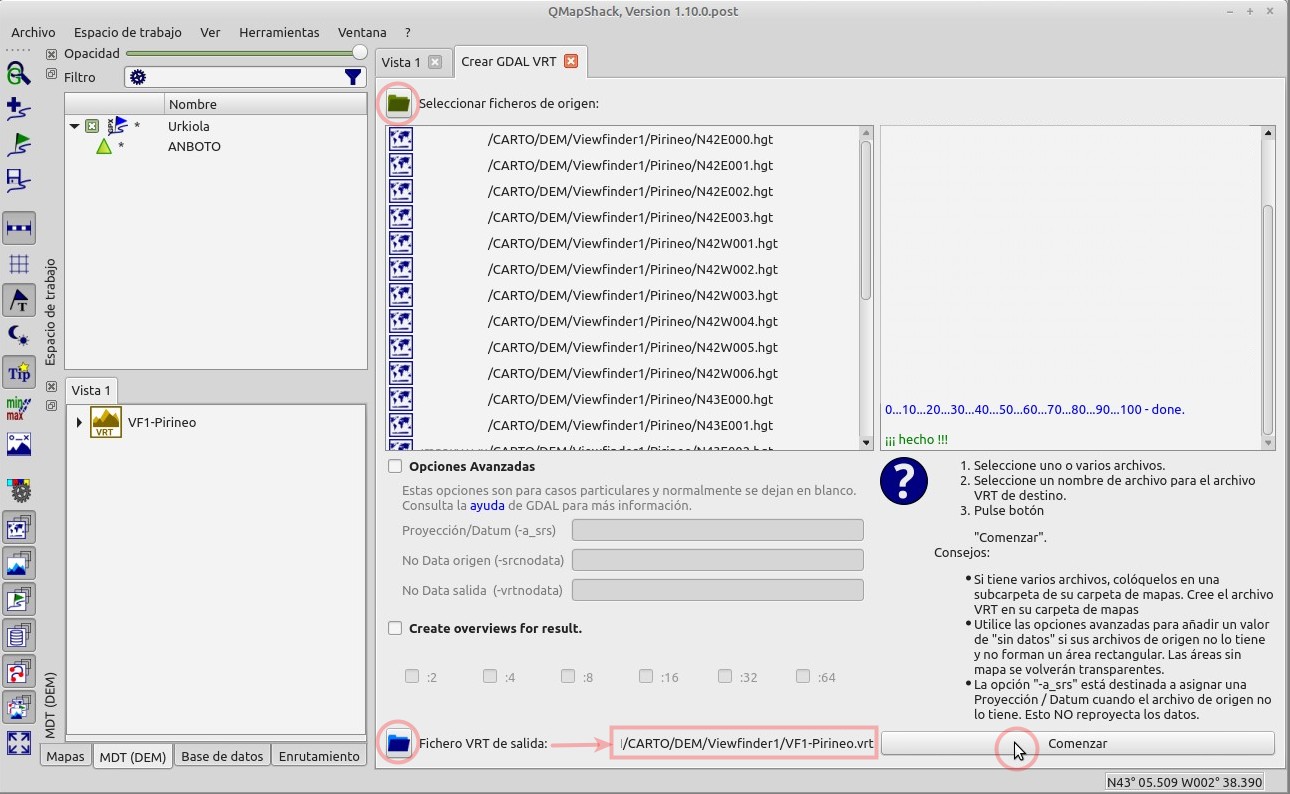Toggle the POI text flag icon
1290x794 pixels.
click(19, 300)
